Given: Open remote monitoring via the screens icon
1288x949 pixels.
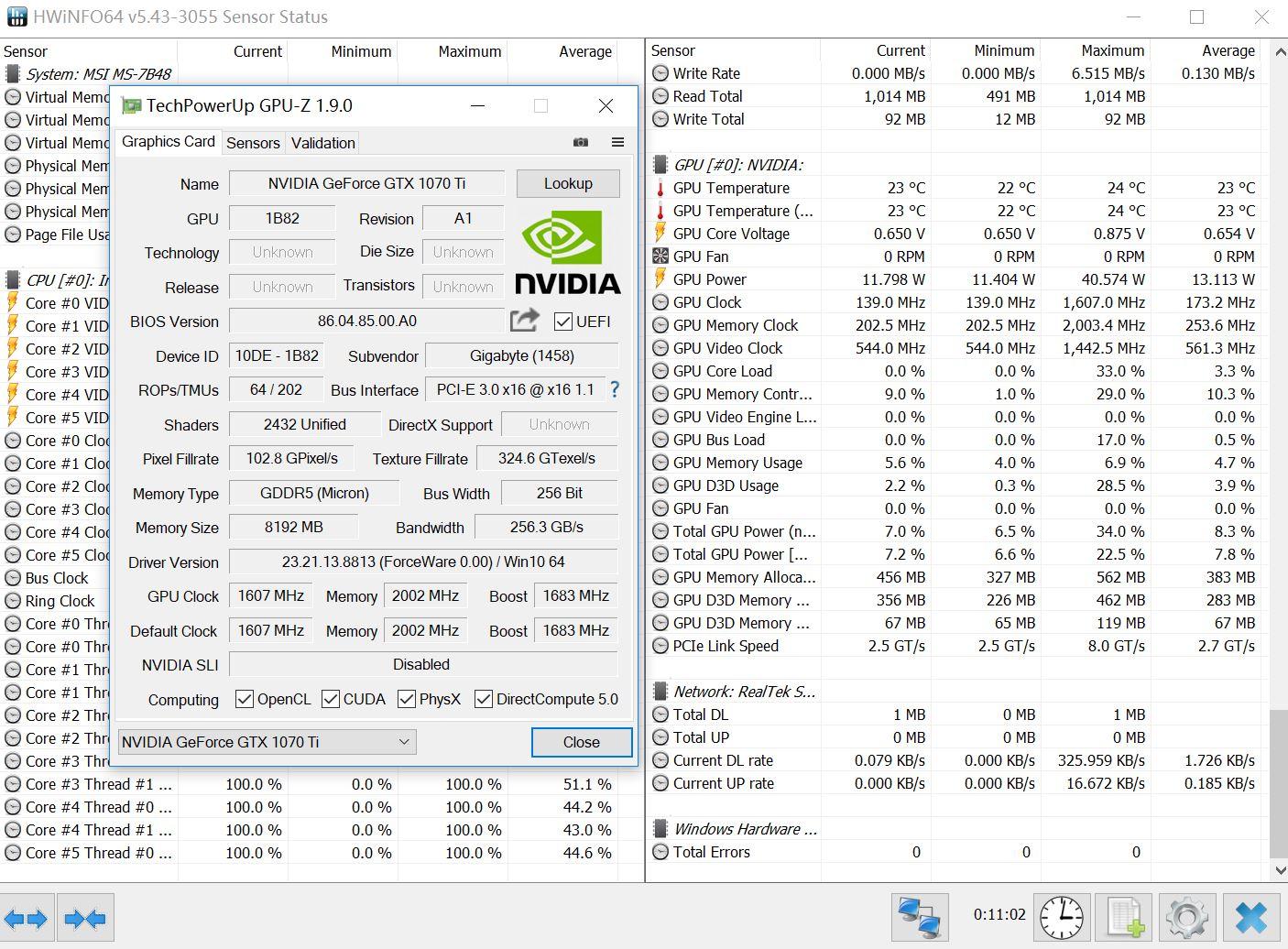Looking at the screenshot, I should [x=920, y=916].
